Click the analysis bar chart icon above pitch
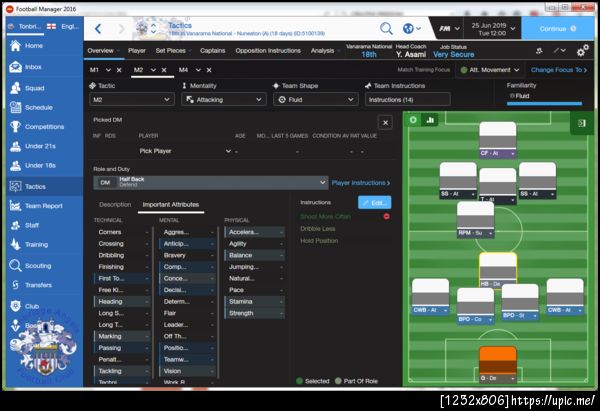This screenshot has width=600, height=411. pyautogui.click(x=430, y=120)
